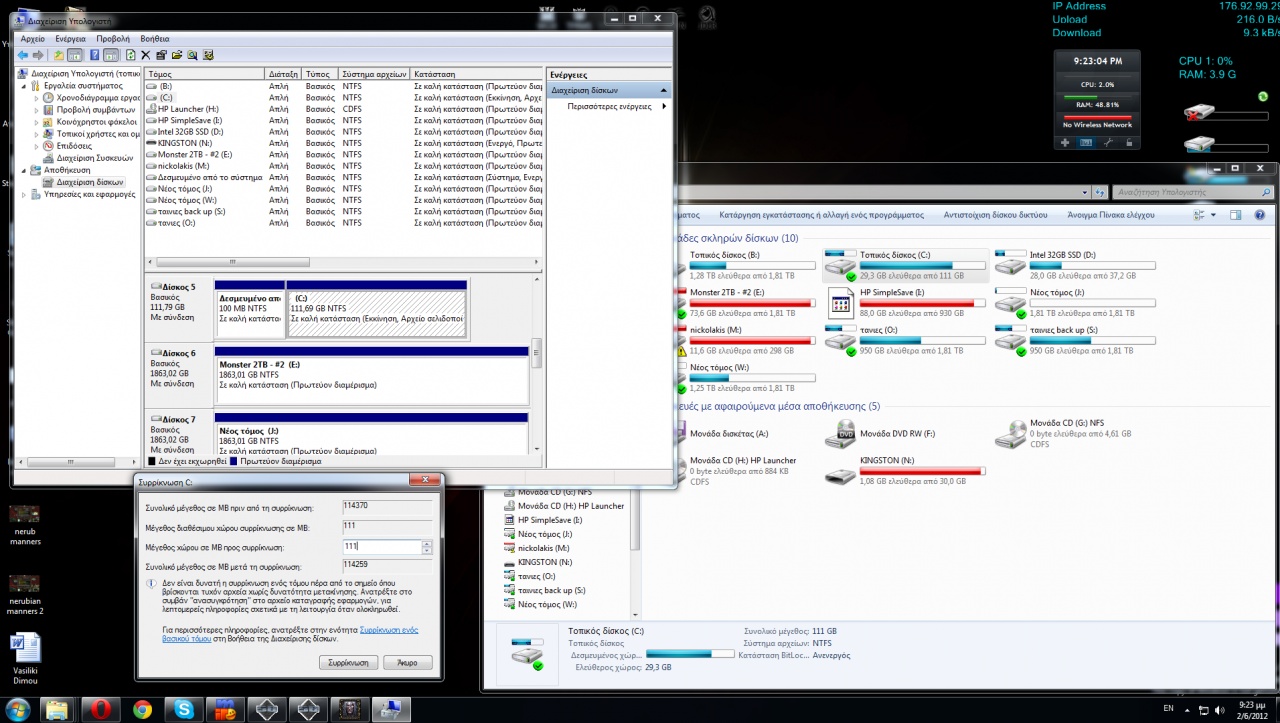Open the Προβολή menu

tap(113, 39)
